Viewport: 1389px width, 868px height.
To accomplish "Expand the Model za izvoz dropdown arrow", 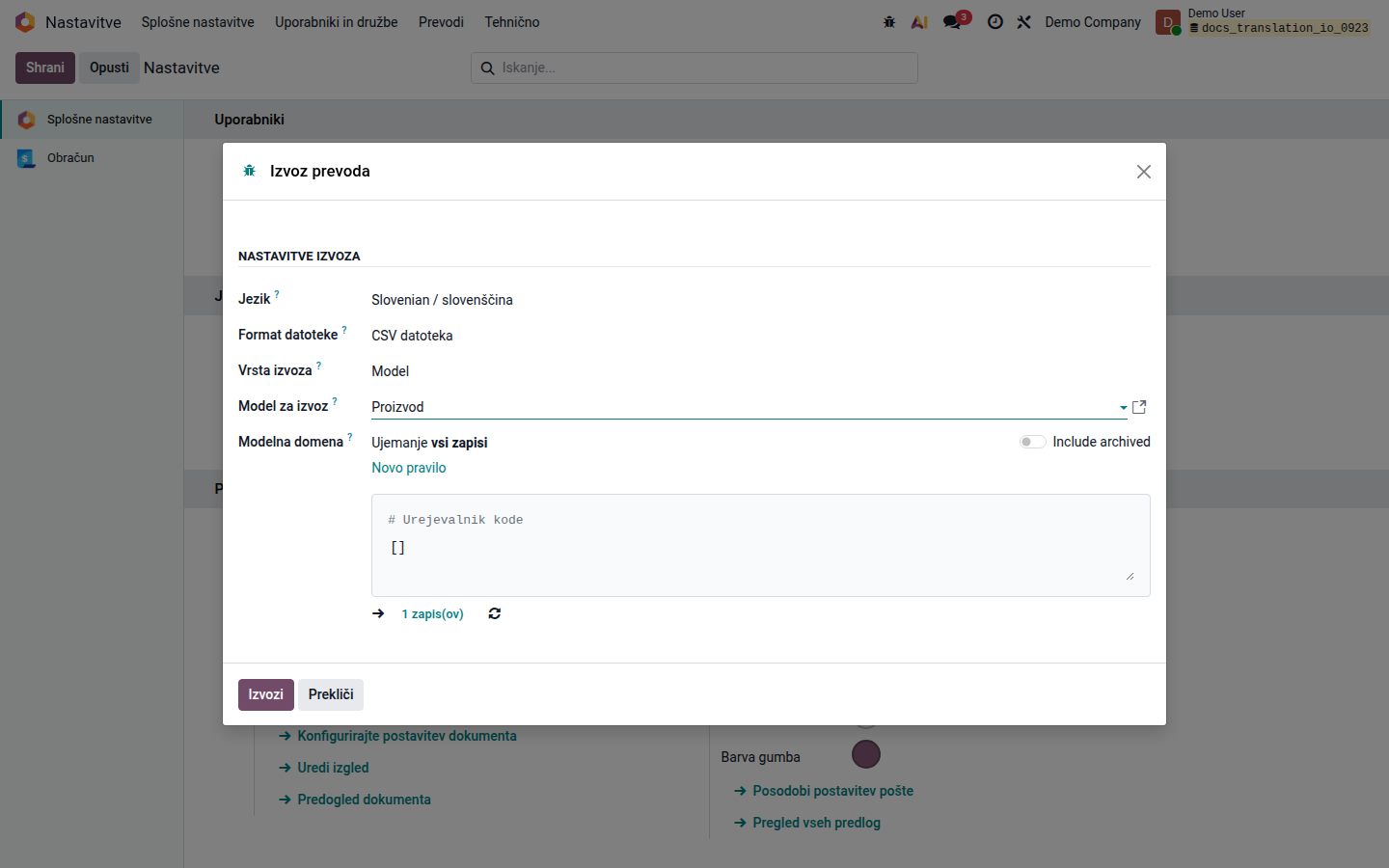I will [x=1123, y=407].
